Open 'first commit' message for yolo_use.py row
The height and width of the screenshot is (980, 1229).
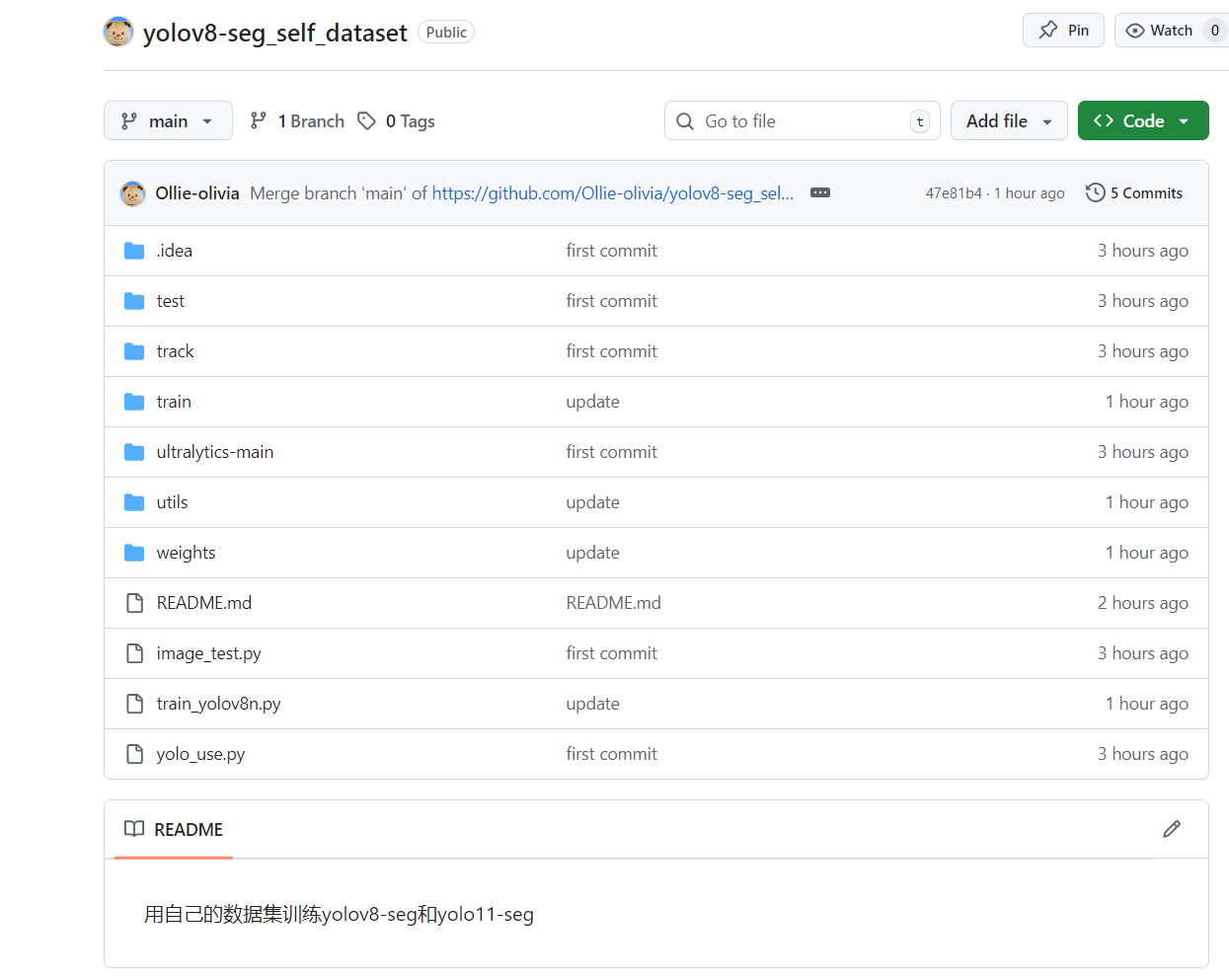[611, 754]
